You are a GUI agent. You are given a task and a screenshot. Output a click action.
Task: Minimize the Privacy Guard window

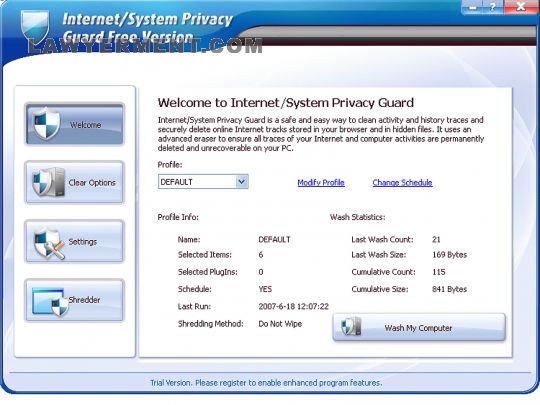[x=472, y=7]
